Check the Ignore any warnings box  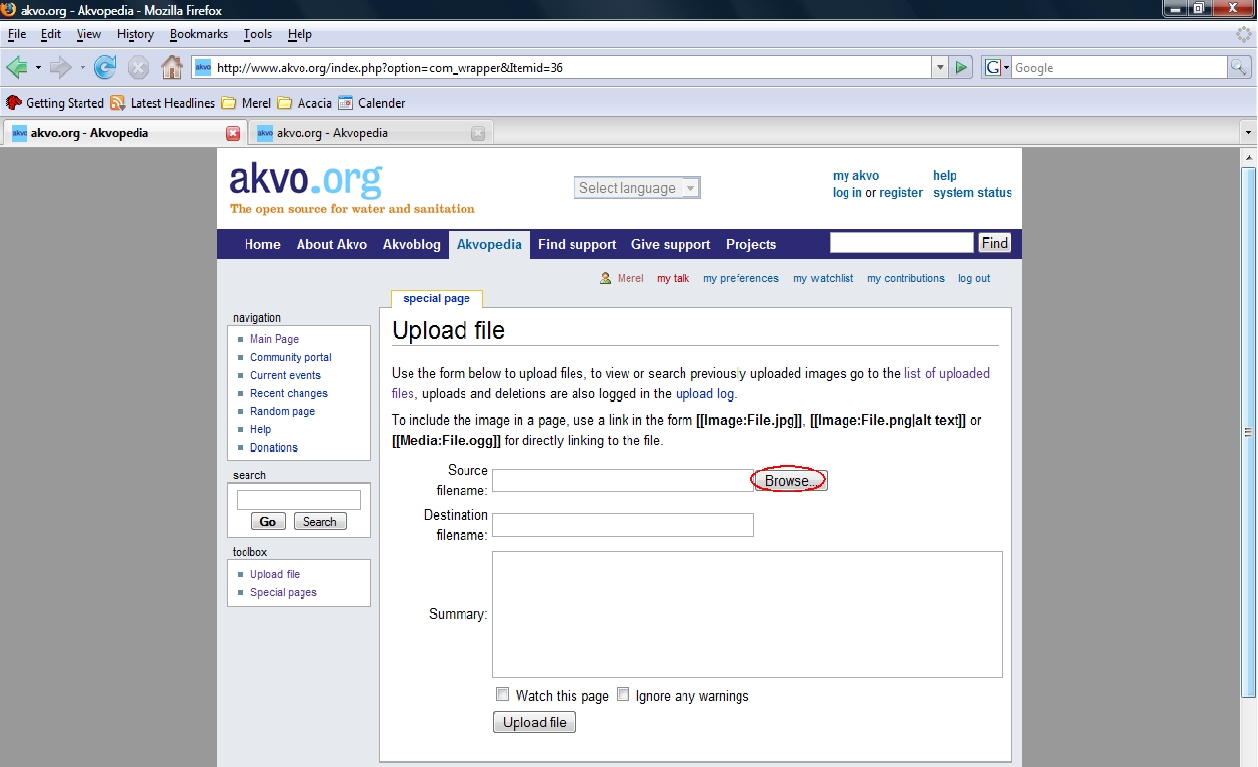tap(623, 695)
